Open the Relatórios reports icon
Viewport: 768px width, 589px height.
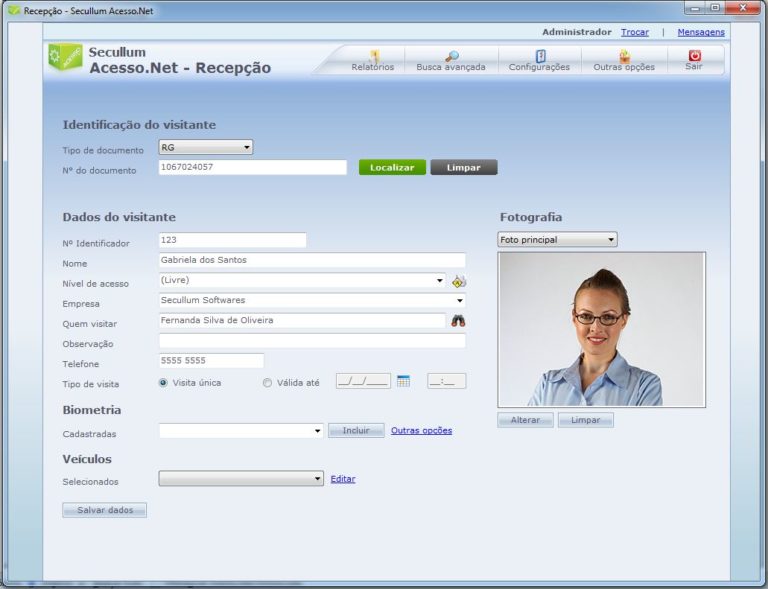(374, 56)
